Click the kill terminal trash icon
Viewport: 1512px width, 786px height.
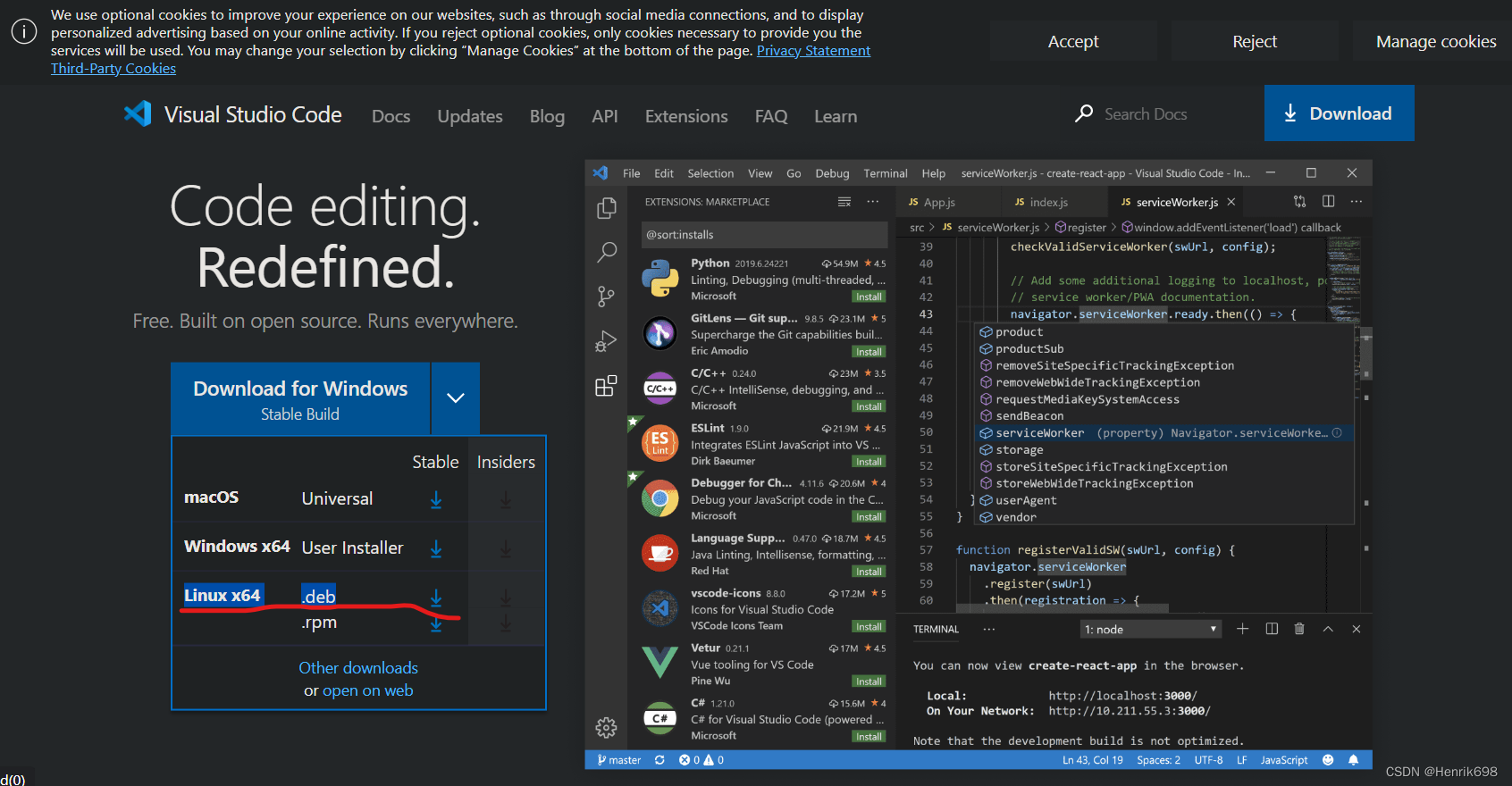[x=1299, y=629]
